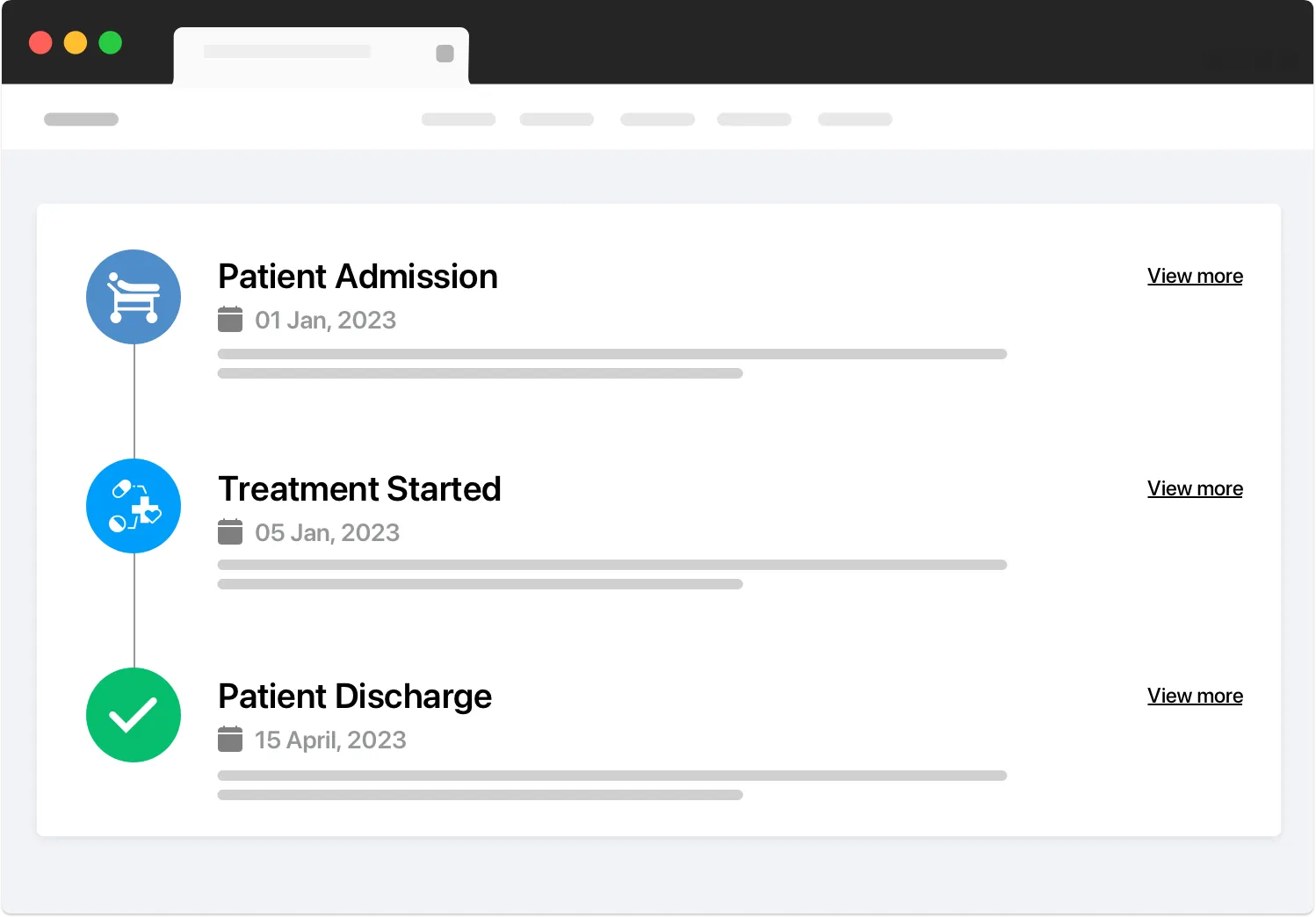The height and width of the screenshot is (917, 1316).
Task: Click the Patient Admission stretcher icon
Action: pos(134,297)
